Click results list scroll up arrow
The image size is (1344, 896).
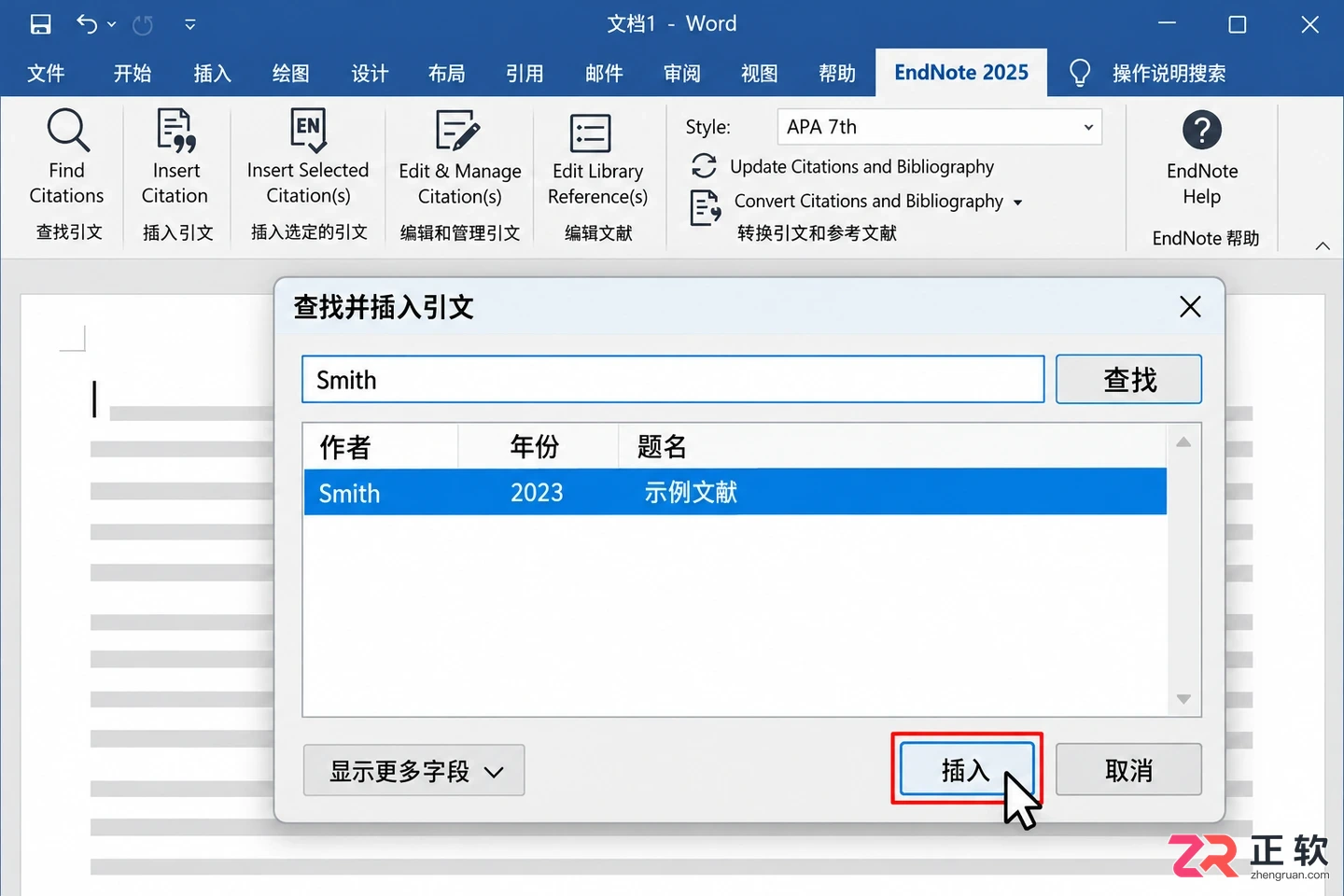1183,442
